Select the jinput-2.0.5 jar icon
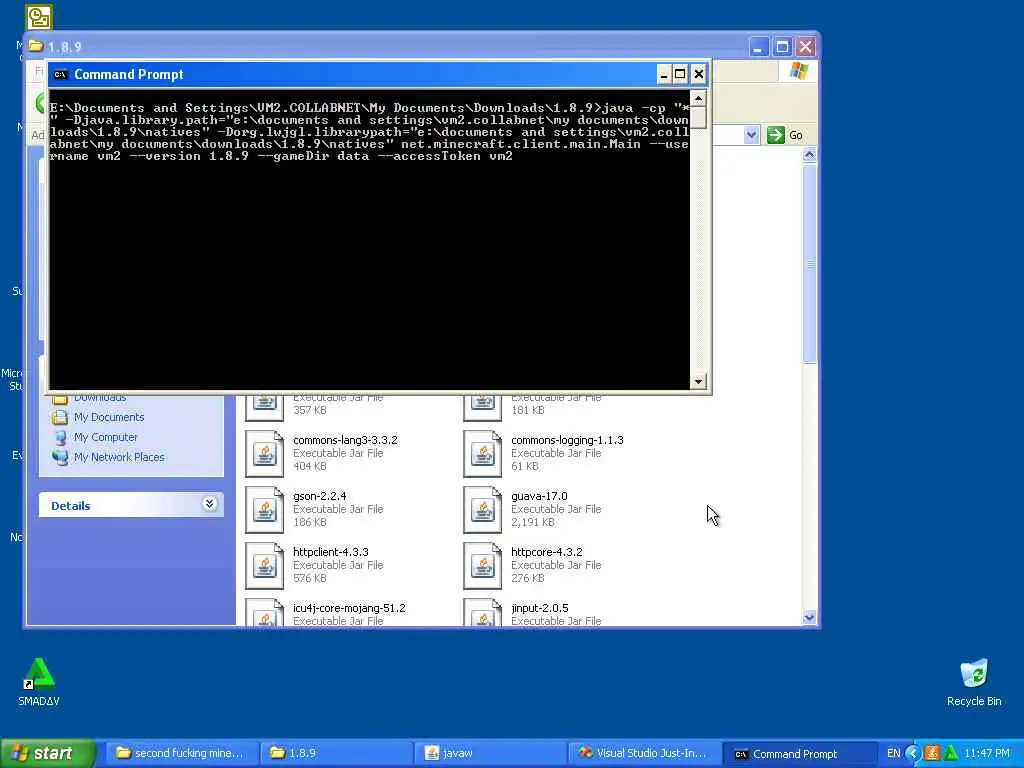1024x768 pixels. click(483, 613)
